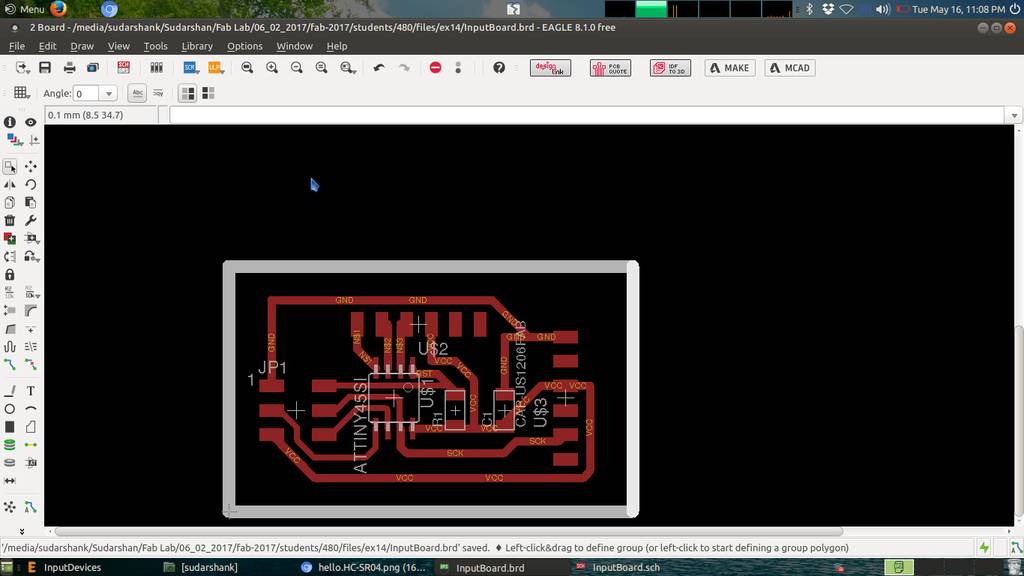The width and height of the screenshot is (1024, 576).
Task: Select the Meander tool
Action: click(x=10, y=347)
